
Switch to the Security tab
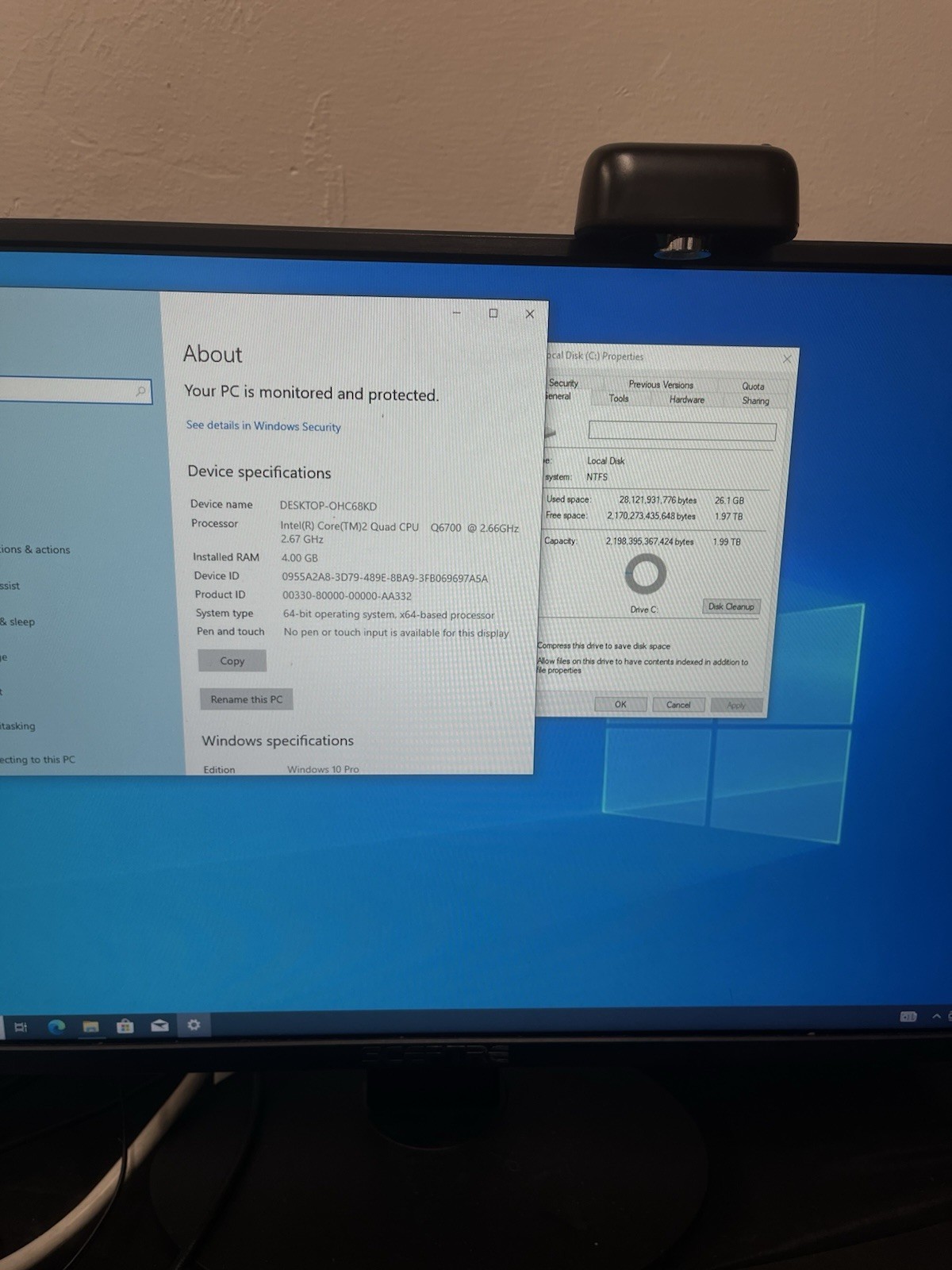click(x=564, y=383)
